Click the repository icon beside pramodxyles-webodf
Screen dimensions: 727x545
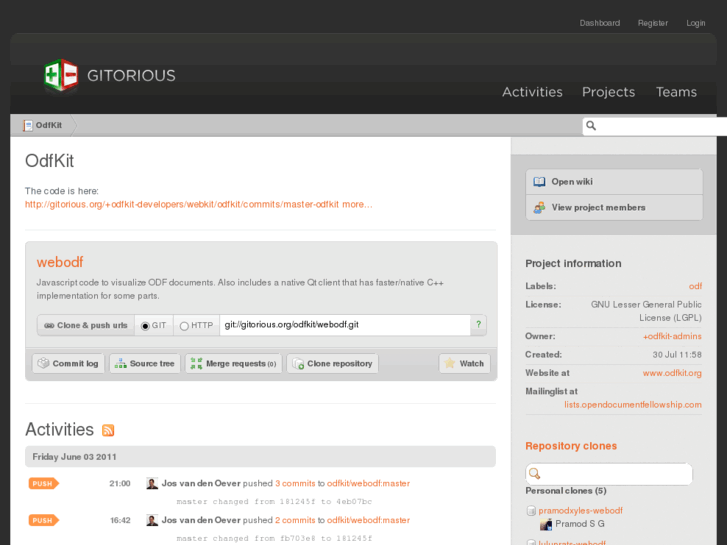(531, 511)
